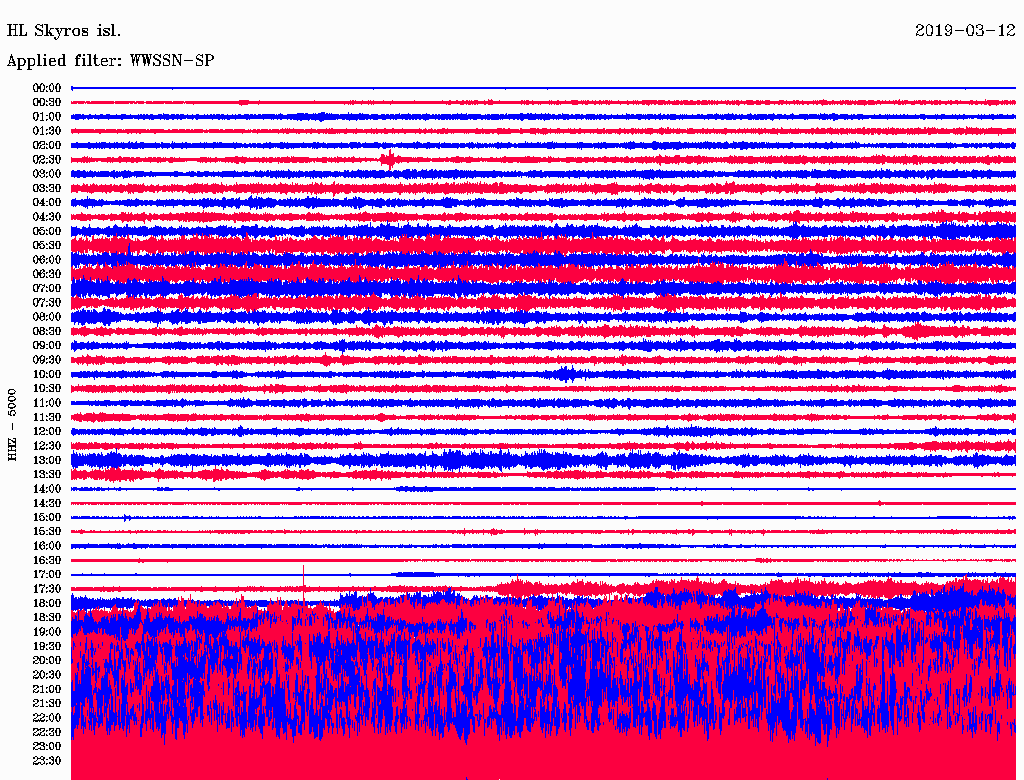Click the '07:00' time label
1024x780 pixels.
click(47, 288)
